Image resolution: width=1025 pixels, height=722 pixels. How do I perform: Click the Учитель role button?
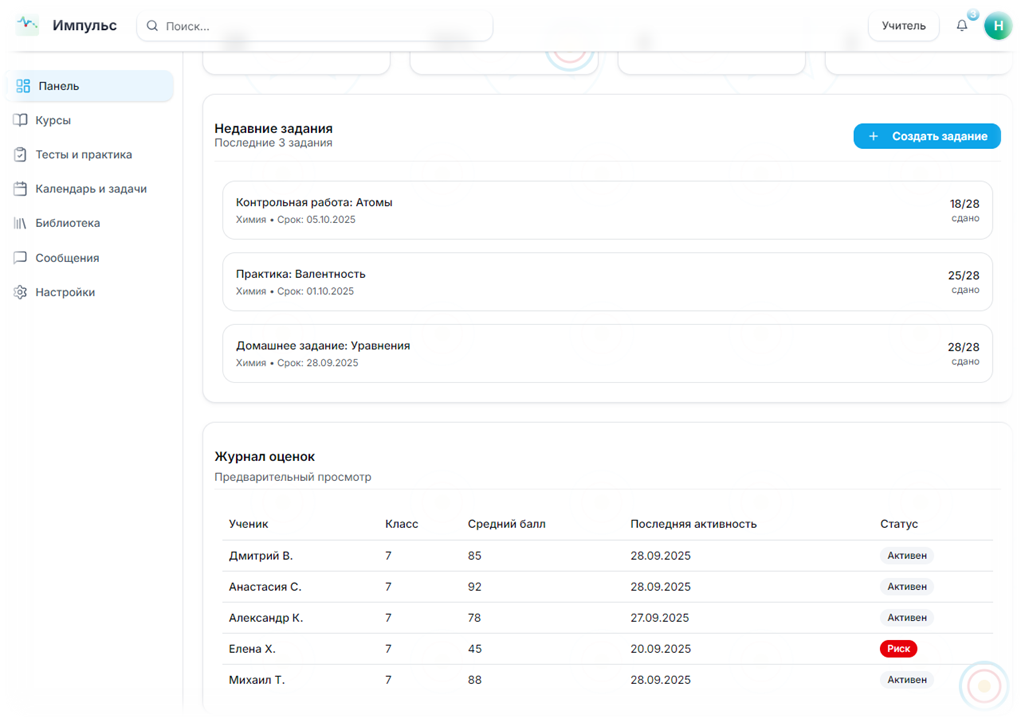click(x=903, y=26)
